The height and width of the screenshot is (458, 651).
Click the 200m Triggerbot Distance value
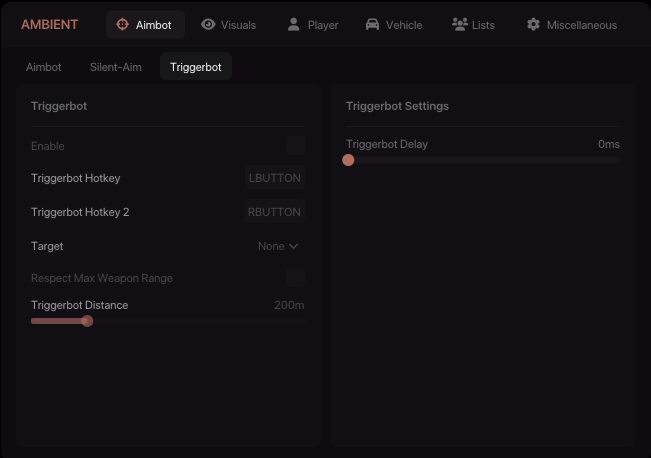coord(289,305)
